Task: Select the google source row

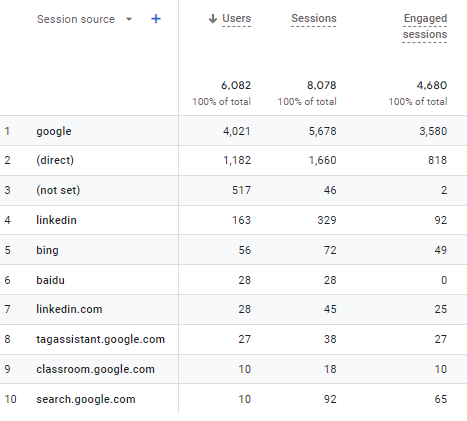Action: 233,131
